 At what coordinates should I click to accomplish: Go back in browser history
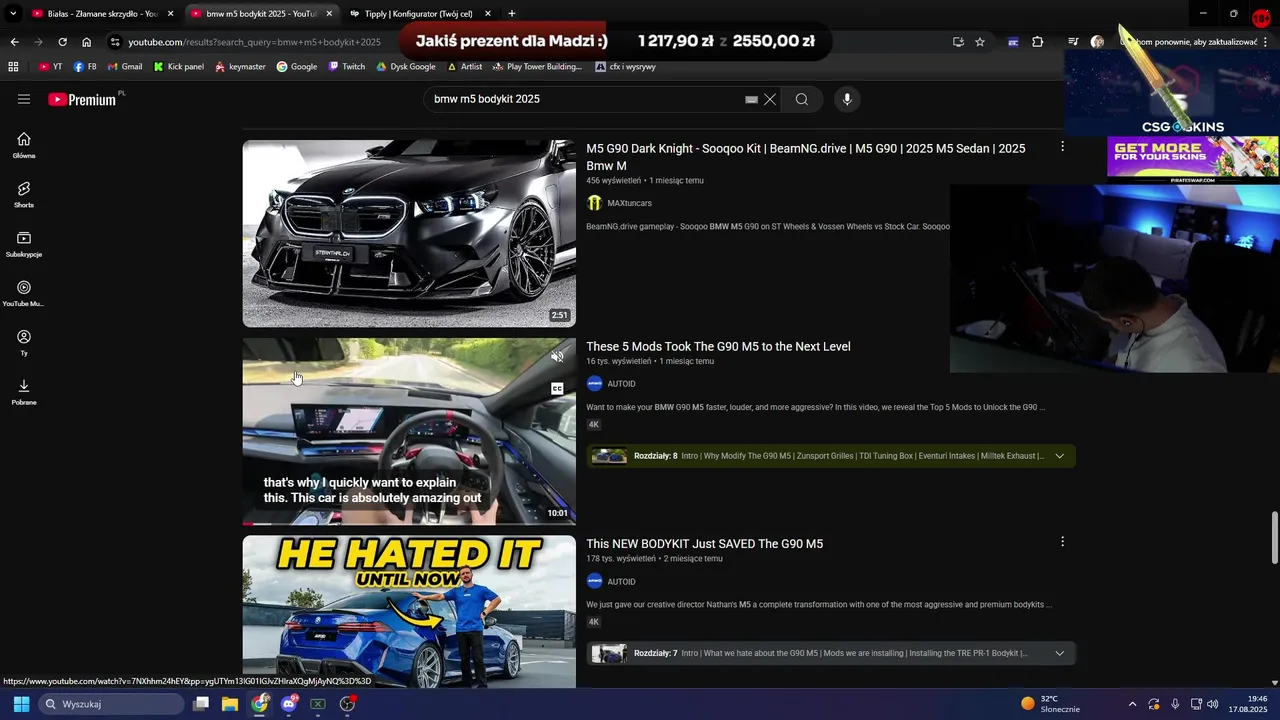click(14, 42)
